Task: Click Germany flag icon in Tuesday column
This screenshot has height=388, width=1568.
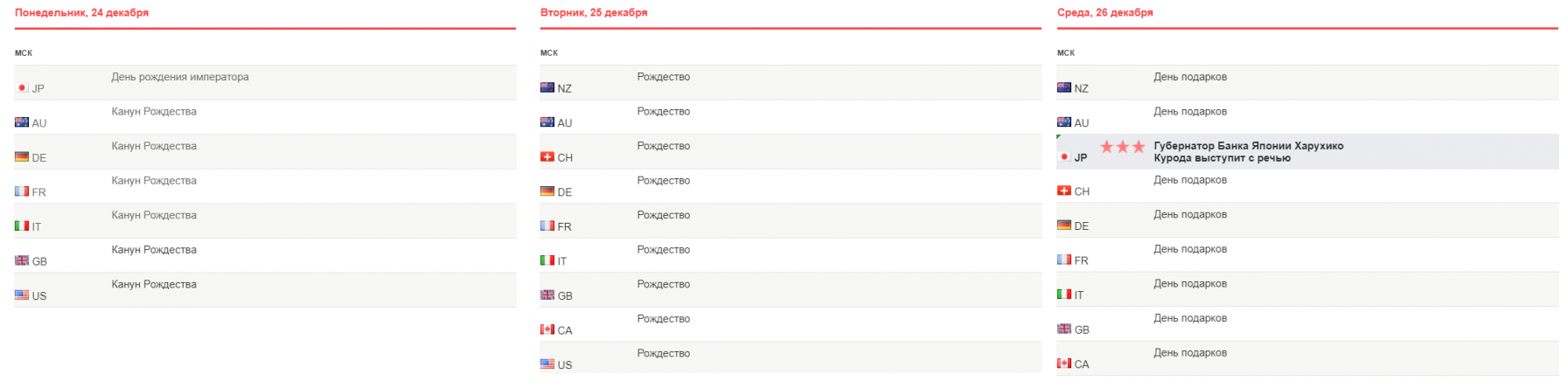Action: coord(547,191)
